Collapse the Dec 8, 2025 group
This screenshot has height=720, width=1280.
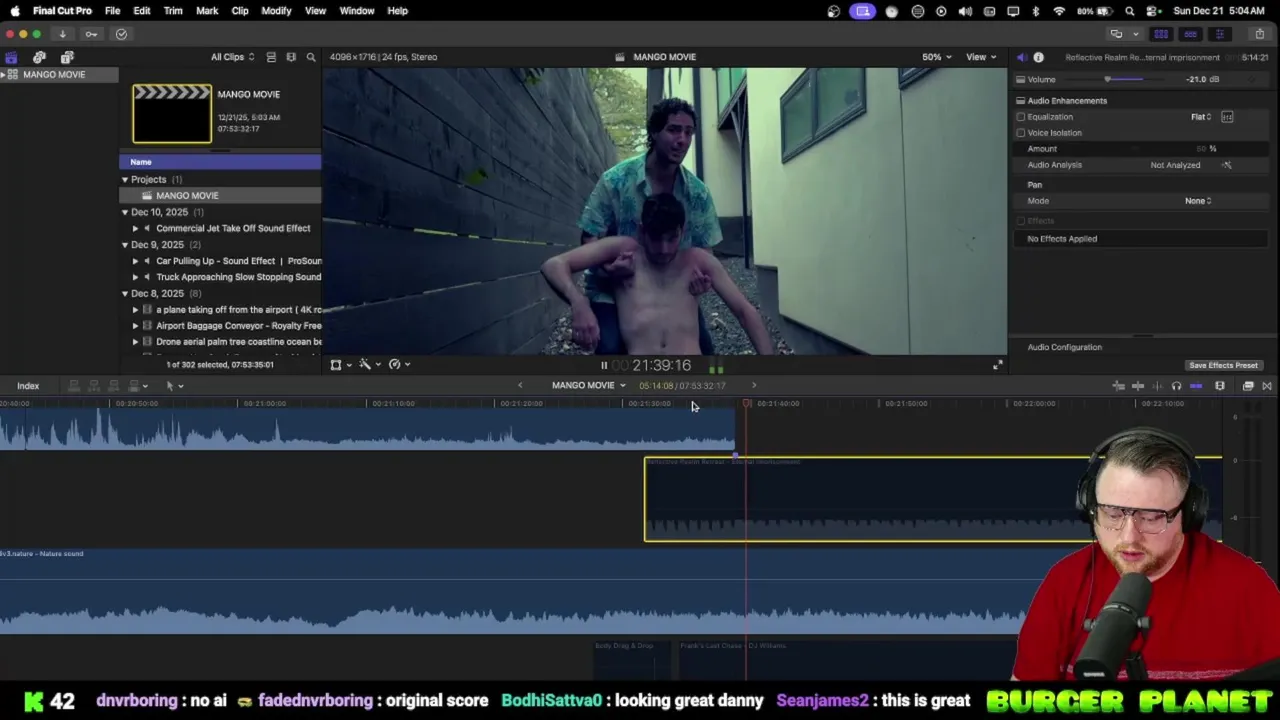125,294
